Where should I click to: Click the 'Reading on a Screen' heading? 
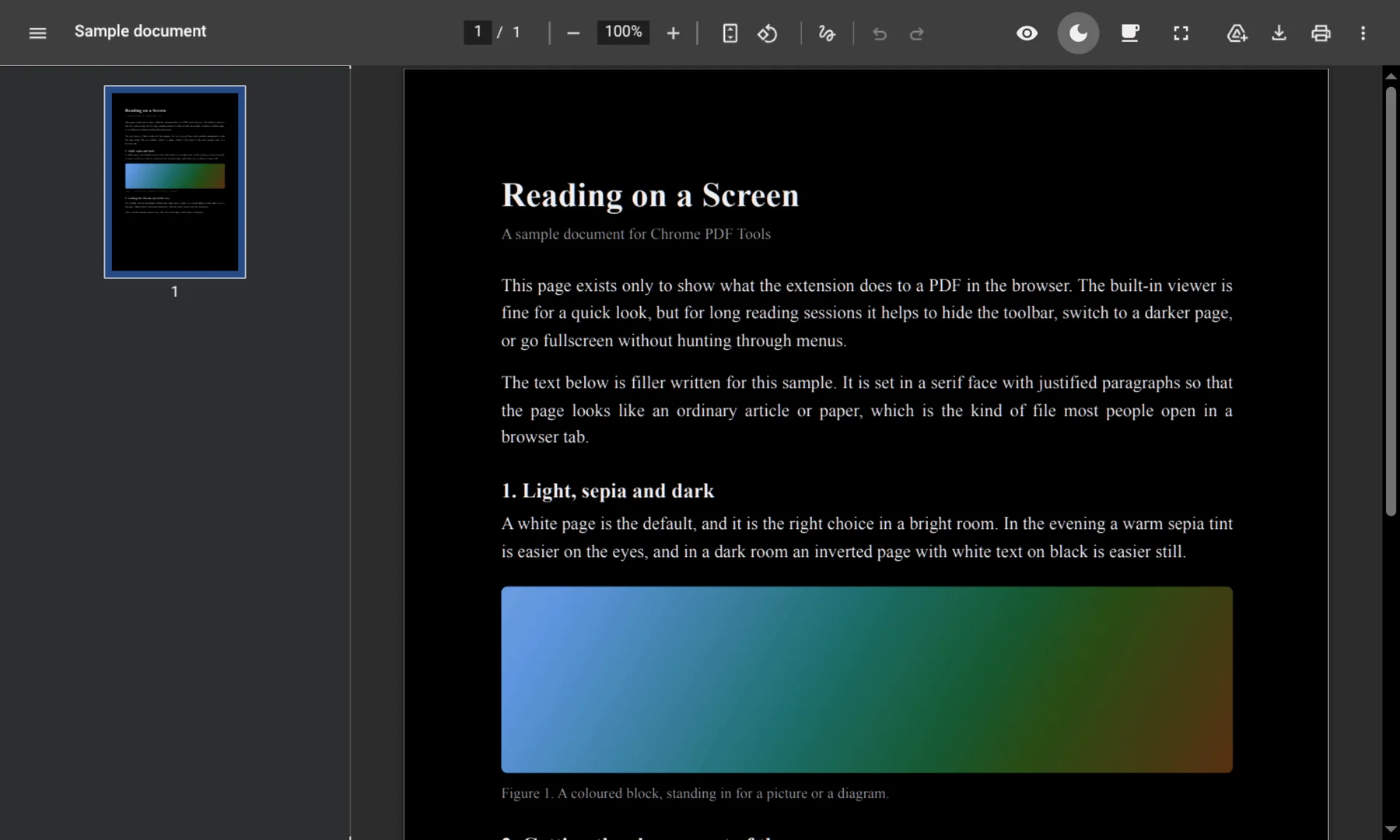[650, 195]
